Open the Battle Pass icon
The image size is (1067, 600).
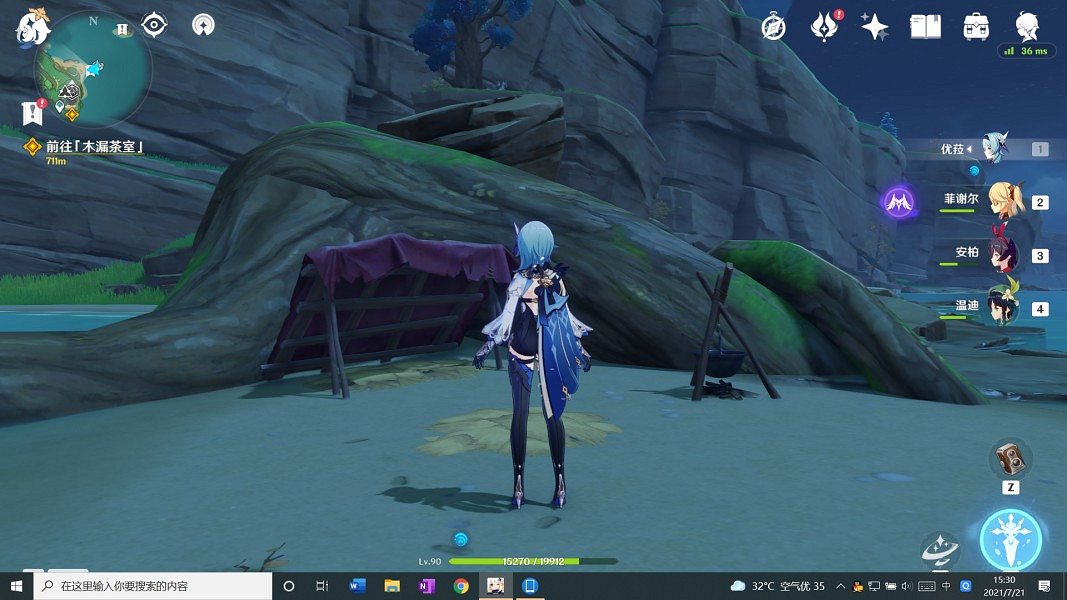pos(823,27)
